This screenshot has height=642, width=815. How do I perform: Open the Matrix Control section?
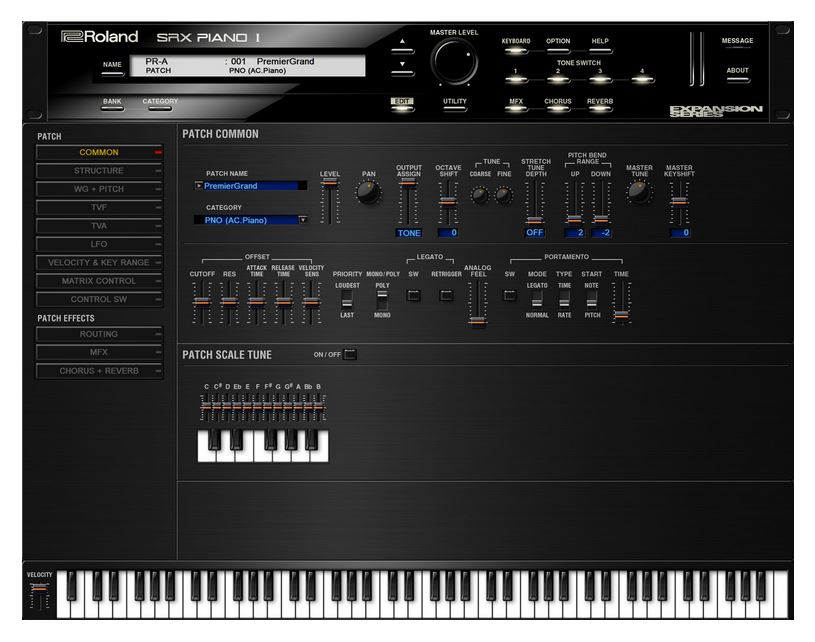[99, 281]
